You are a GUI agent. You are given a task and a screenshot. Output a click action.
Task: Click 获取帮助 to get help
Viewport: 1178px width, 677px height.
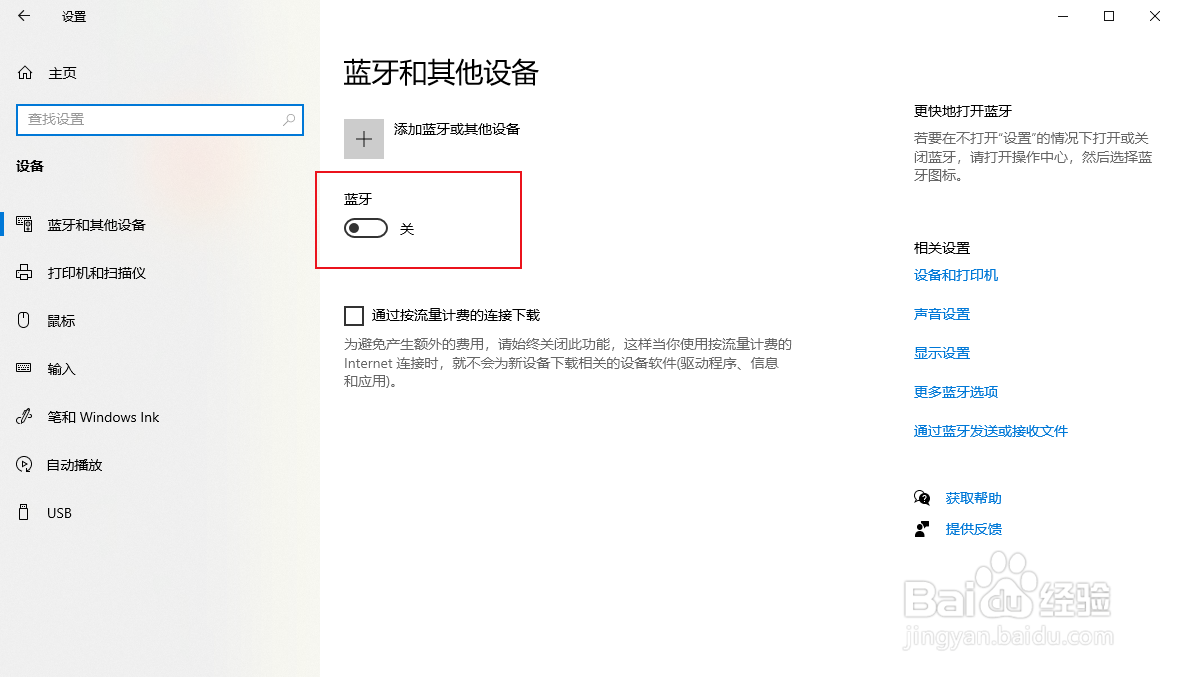click(x=974, y=497)
